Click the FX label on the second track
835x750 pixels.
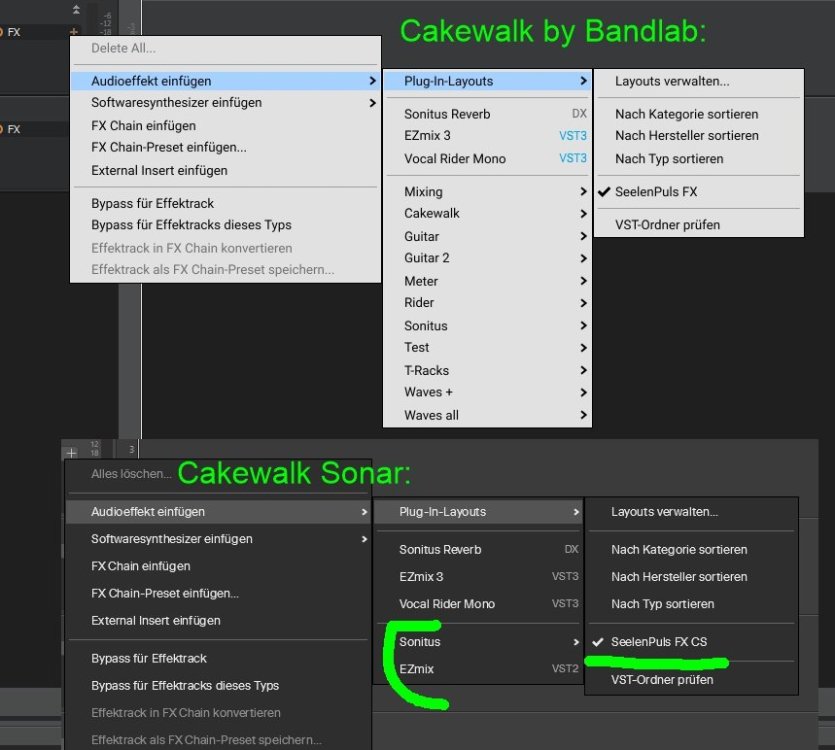pos(14,129)
